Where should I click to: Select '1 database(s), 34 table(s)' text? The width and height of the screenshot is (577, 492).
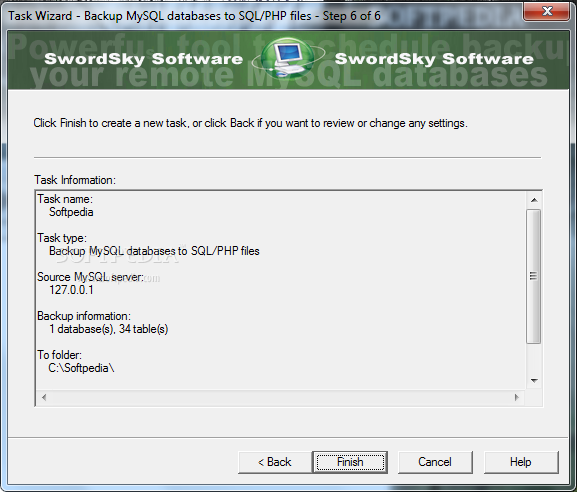point(109,329)
